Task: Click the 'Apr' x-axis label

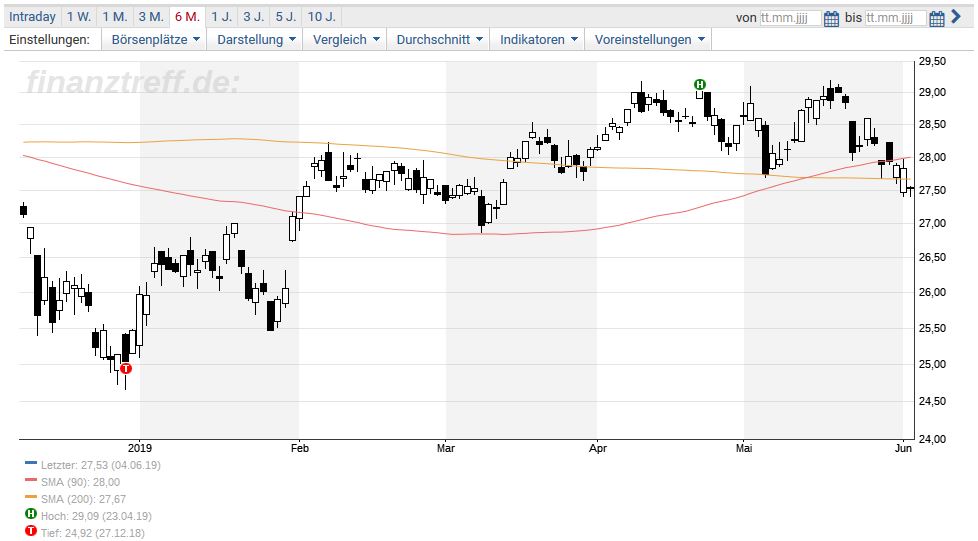Action: tap(598, 448)
